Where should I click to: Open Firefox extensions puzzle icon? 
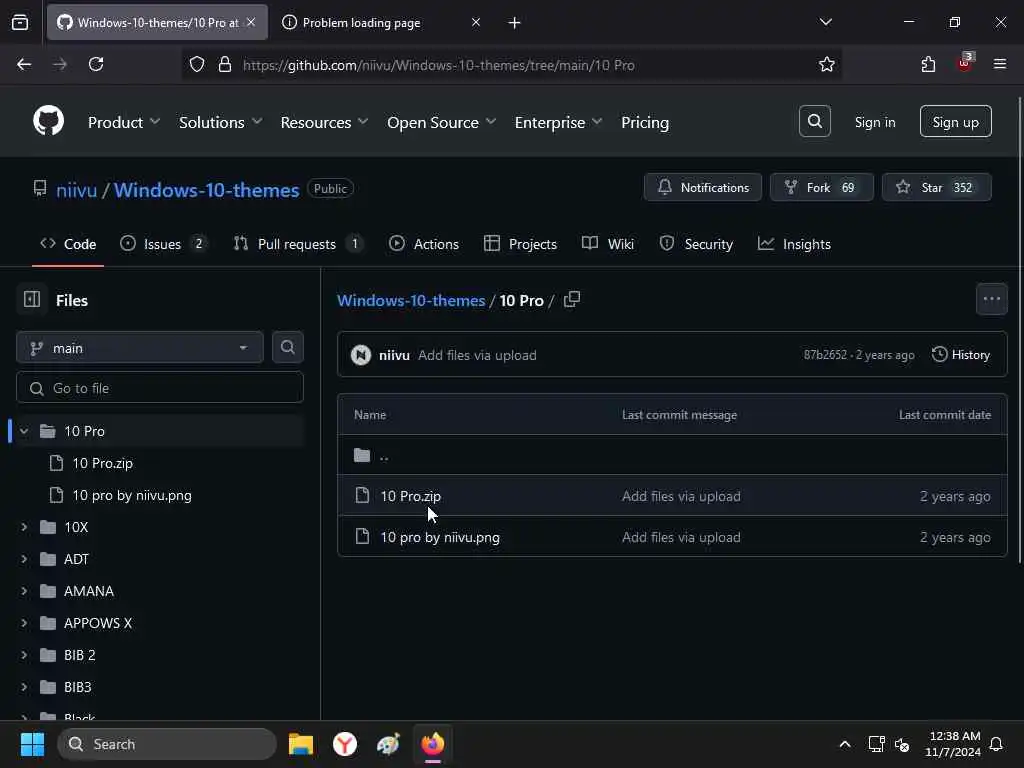coord(928,65)
